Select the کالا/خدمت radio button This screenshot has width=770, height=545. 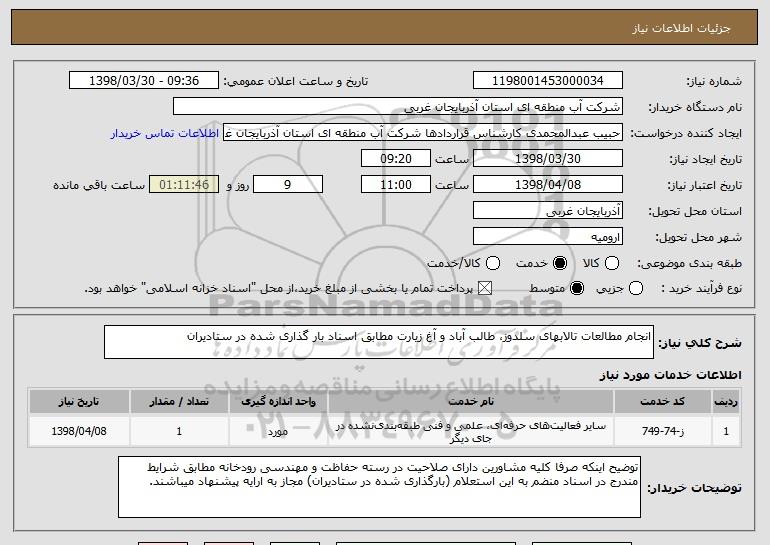click(493, 263)
